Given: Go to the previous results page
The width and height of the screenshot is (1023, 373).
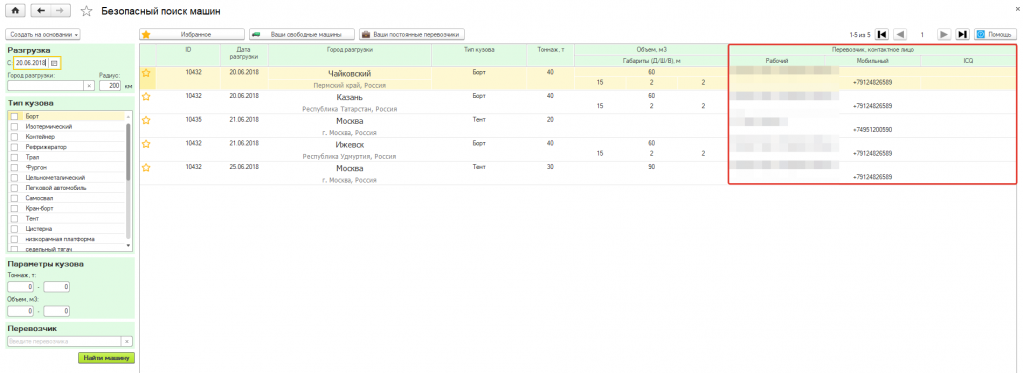Looking at the screenshot, I should pyautogui.click(x=900, y=34).
